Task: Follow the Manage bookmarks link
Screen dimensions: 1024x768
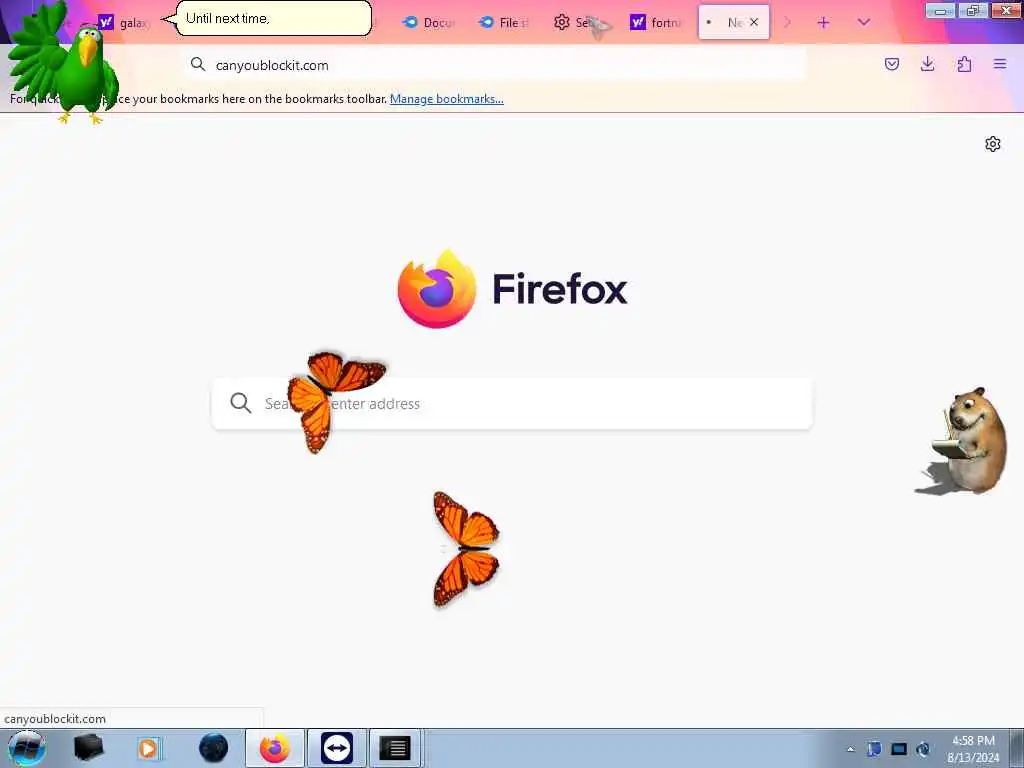Action: coord(447,99)
